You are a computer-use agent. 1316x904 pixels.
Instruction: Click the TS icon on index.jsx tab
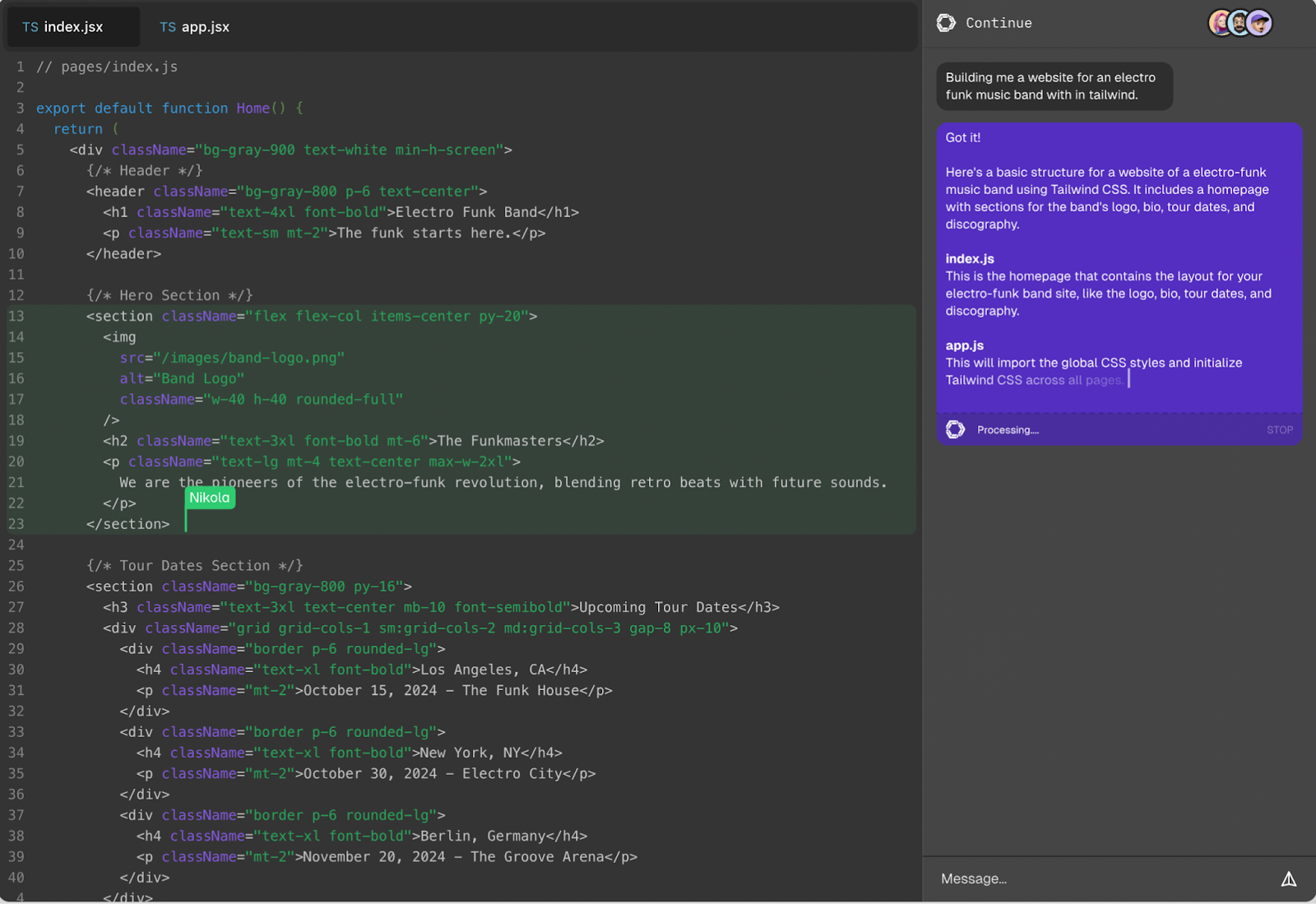click(x=30, y=27)
